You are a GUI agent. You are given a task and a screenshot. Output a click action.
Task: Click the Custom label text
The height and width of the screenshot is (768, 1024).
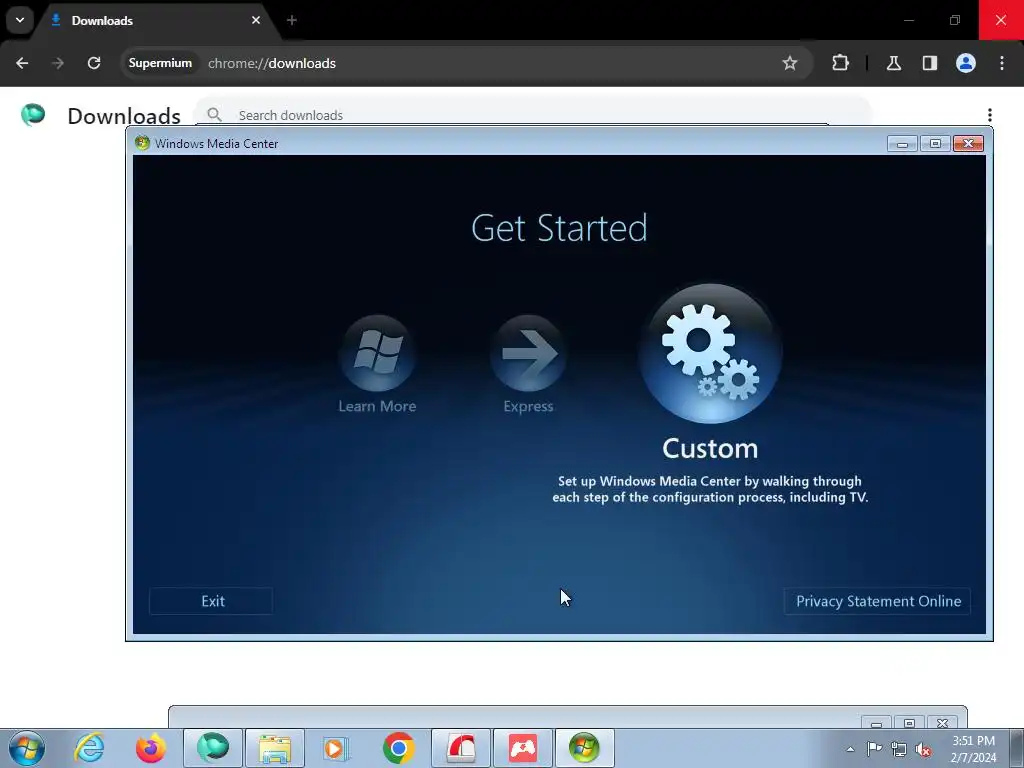tap(710, 449)
